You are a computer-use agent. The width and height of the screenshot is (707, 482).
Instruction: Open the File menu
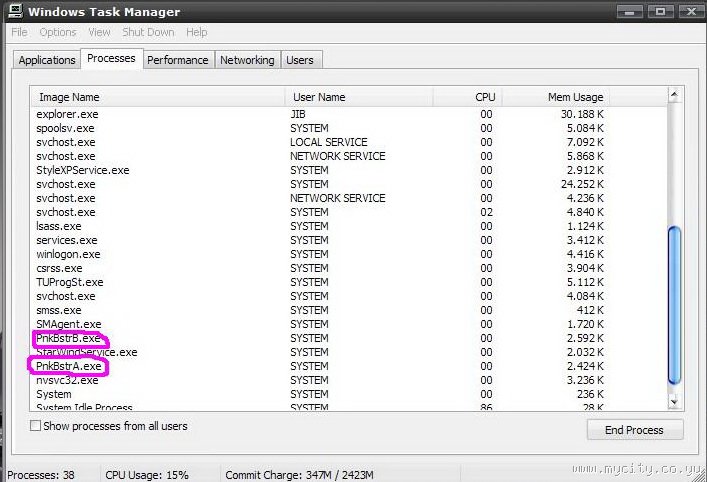(19, 32)
